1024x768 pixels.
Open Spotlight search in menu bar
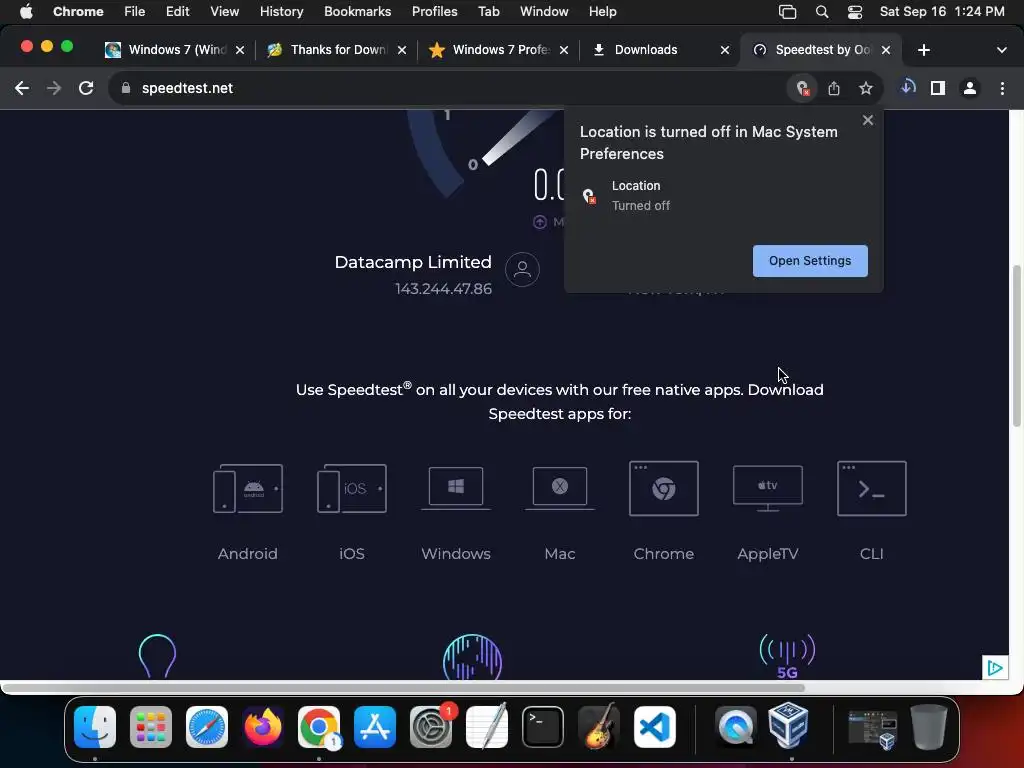pyautogui.click(x=822, y=12)
